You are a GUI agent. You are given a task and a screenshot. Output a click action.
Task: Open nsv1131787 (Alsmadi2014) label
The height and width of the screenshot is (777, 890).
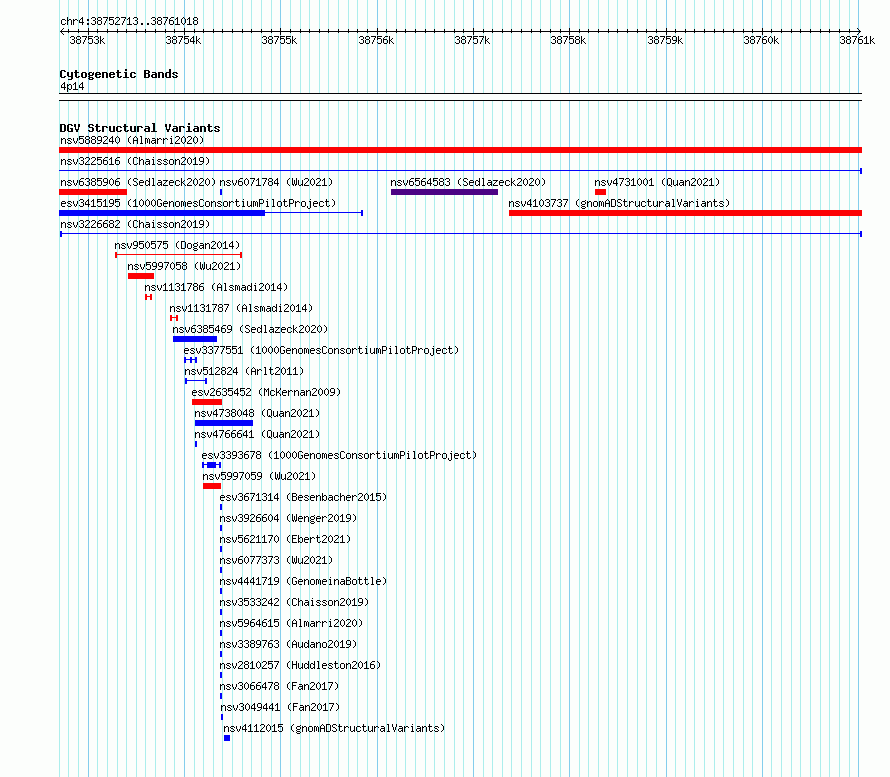(241, 308)
